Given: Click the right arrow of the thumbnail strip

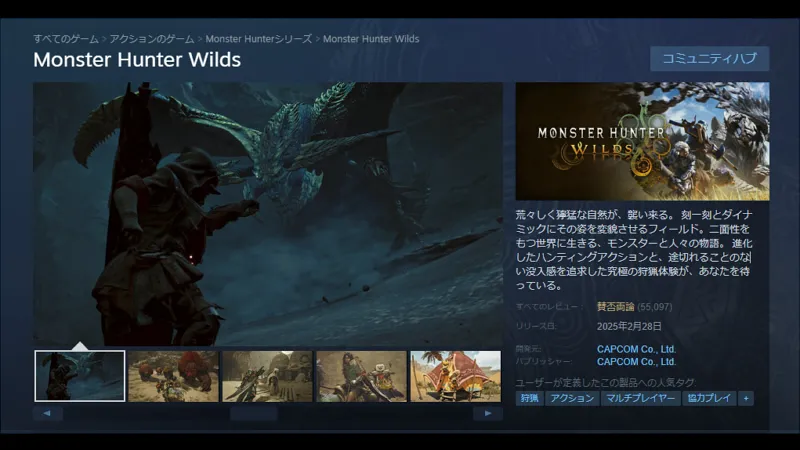Looking at the screenshot, I should (488, 413).
